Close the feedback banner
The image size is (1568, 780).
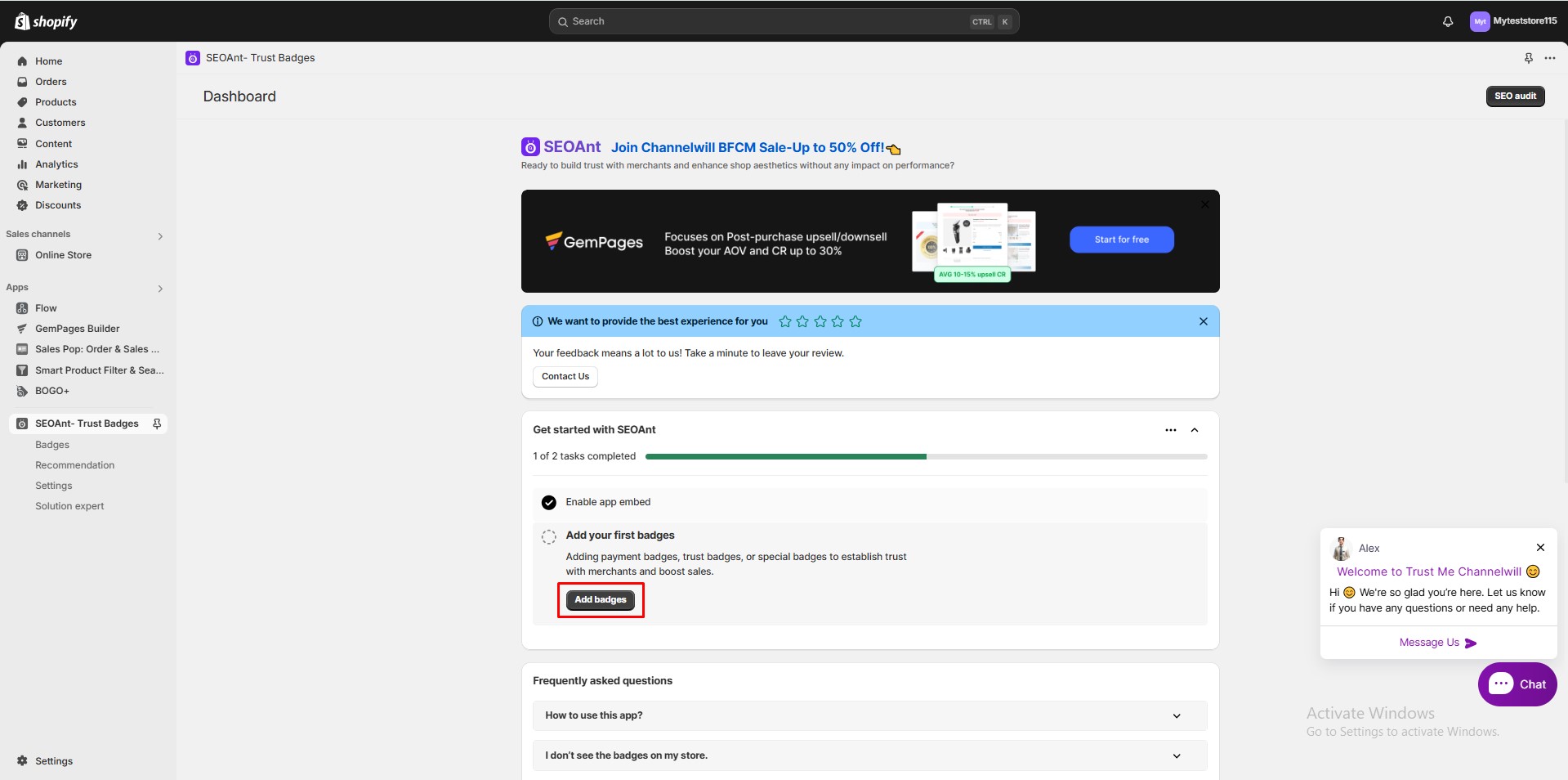[1203, 321]
